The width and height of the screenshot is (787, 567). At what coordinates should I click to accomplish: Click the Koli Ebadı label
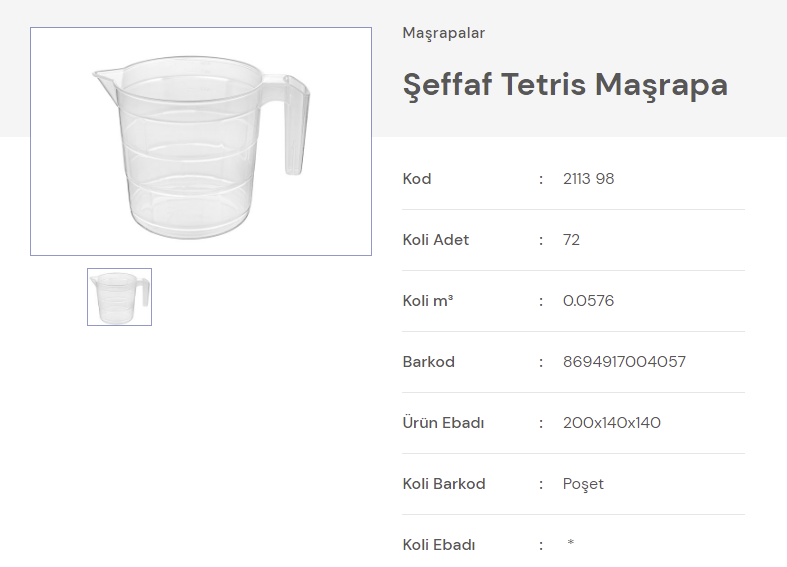tap(439, 545)
